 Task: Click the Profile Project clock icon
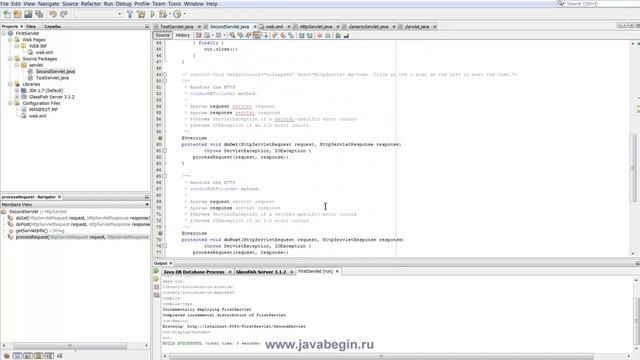click(x=177, y=14)
